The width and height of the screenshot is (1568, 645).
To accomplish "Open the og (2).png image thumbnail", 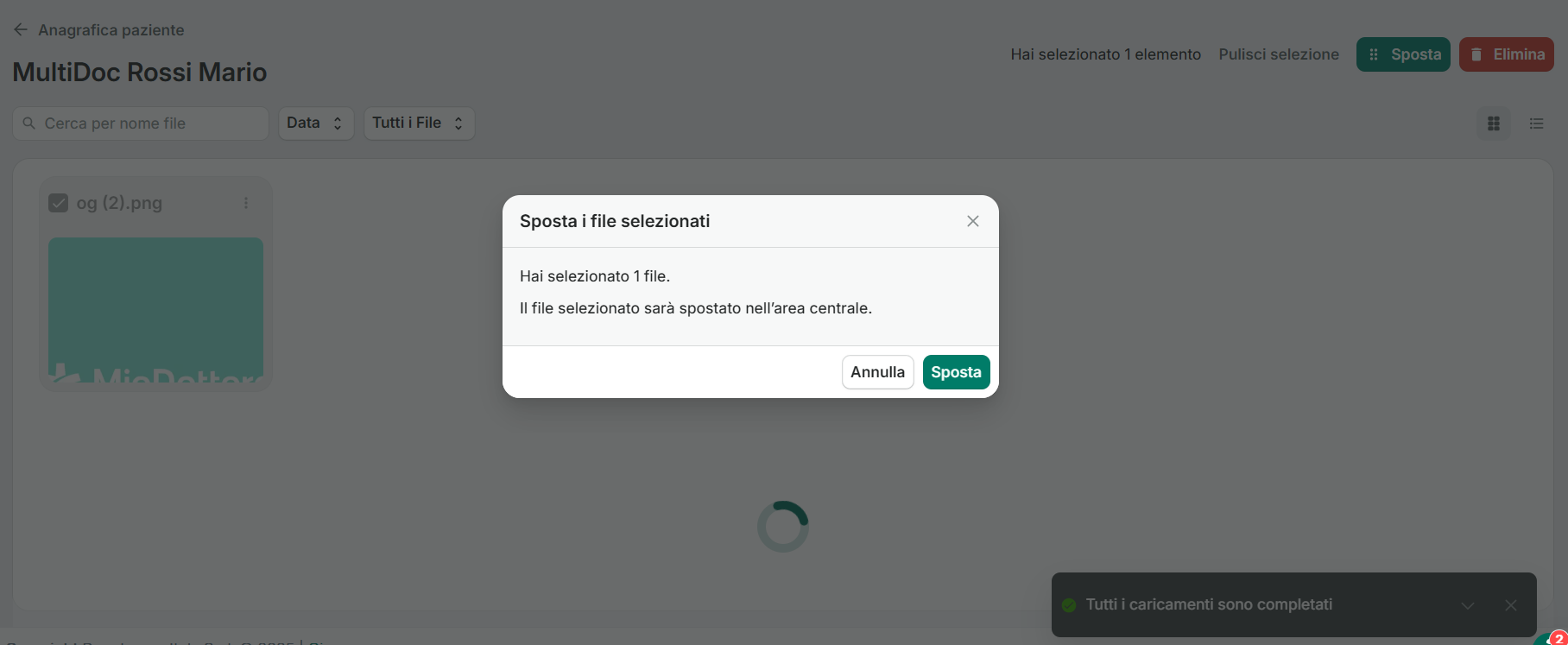I will coord(155,311).
